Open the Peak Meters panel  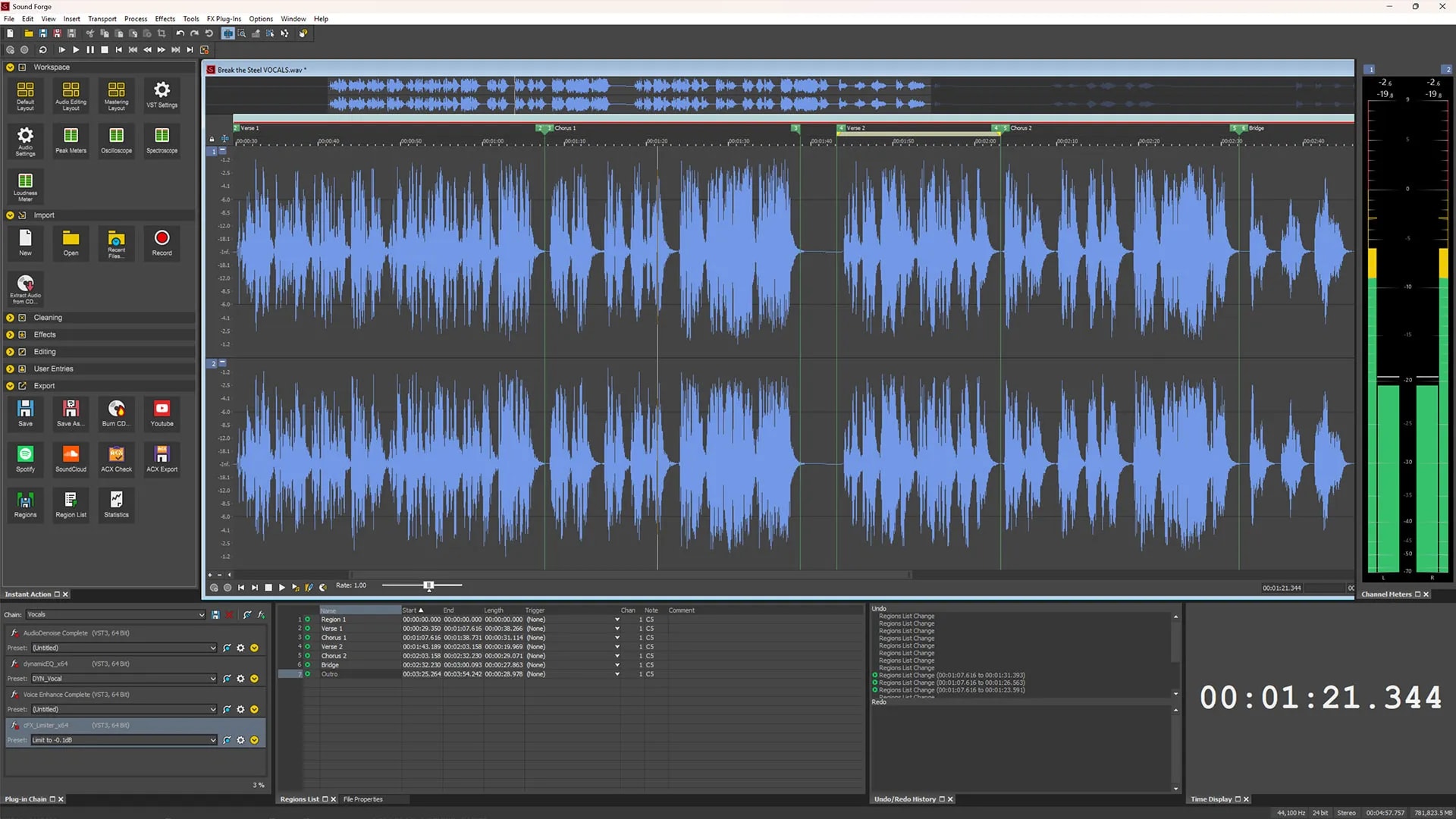71,140
